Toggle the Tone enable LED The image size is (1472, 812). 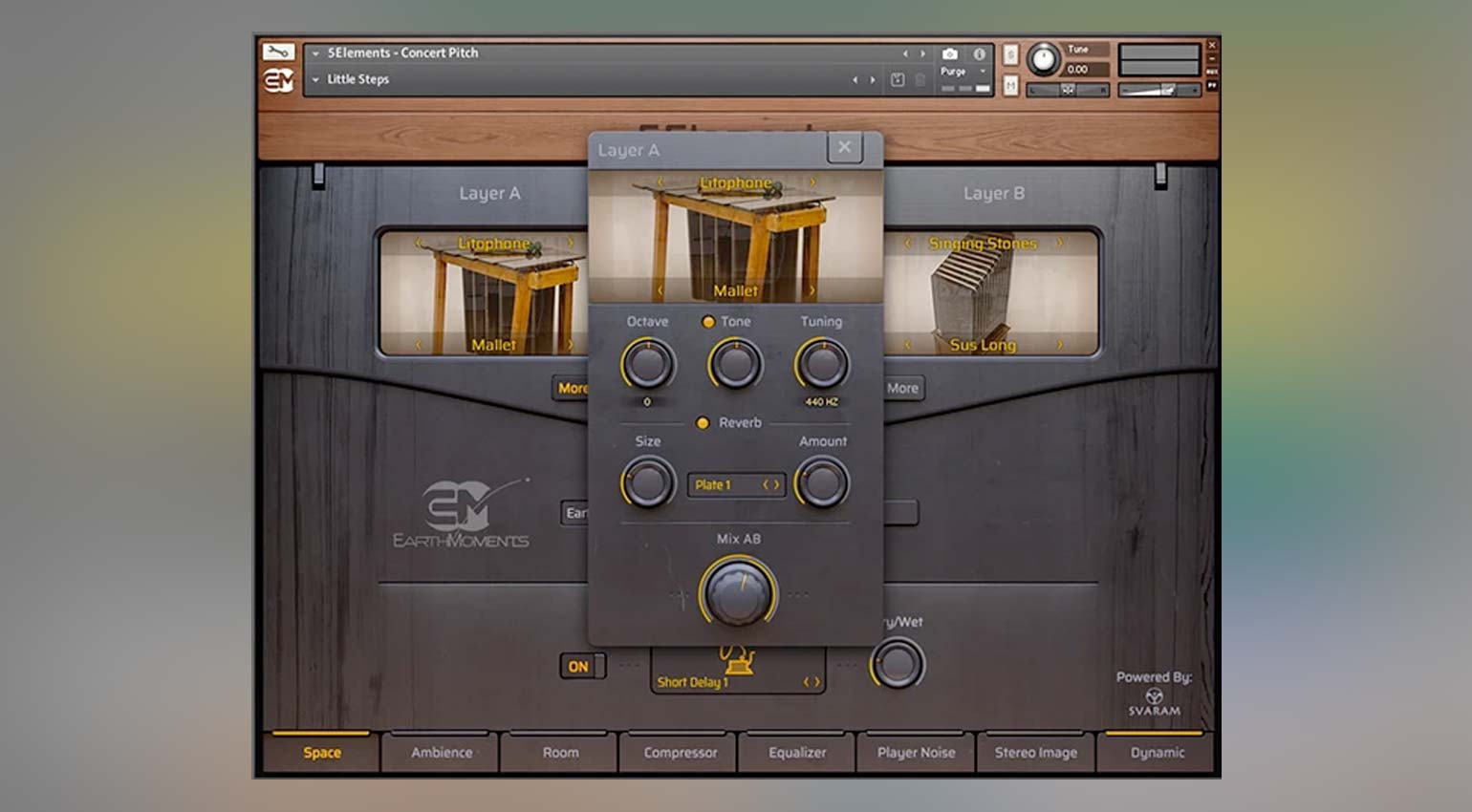[x=708, y=322]
